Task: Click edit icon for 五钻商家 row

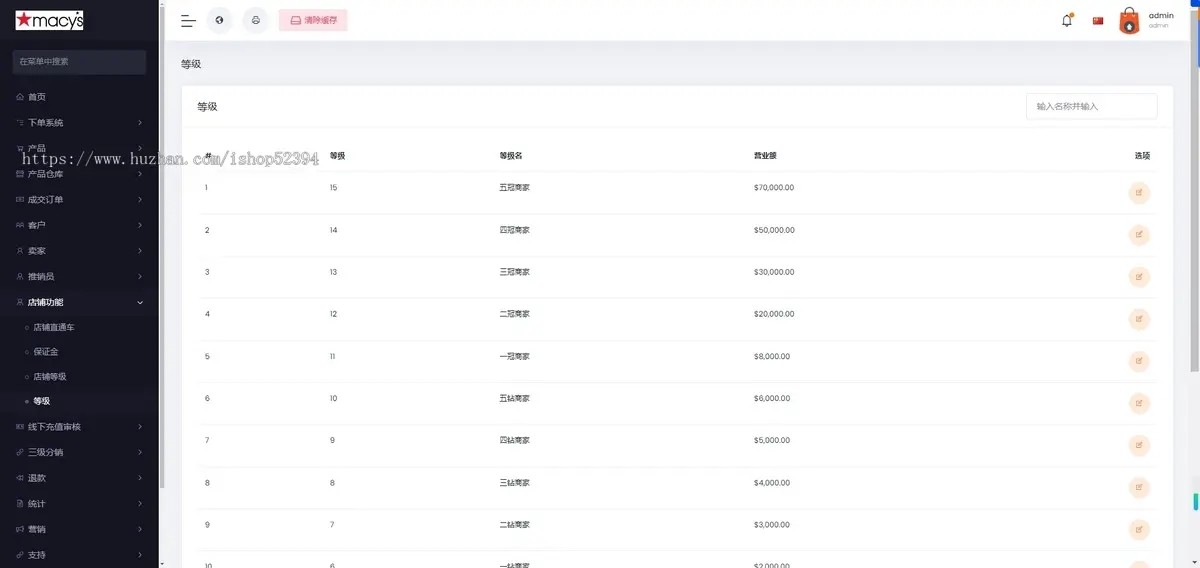Action: [x=1139, y=403]
